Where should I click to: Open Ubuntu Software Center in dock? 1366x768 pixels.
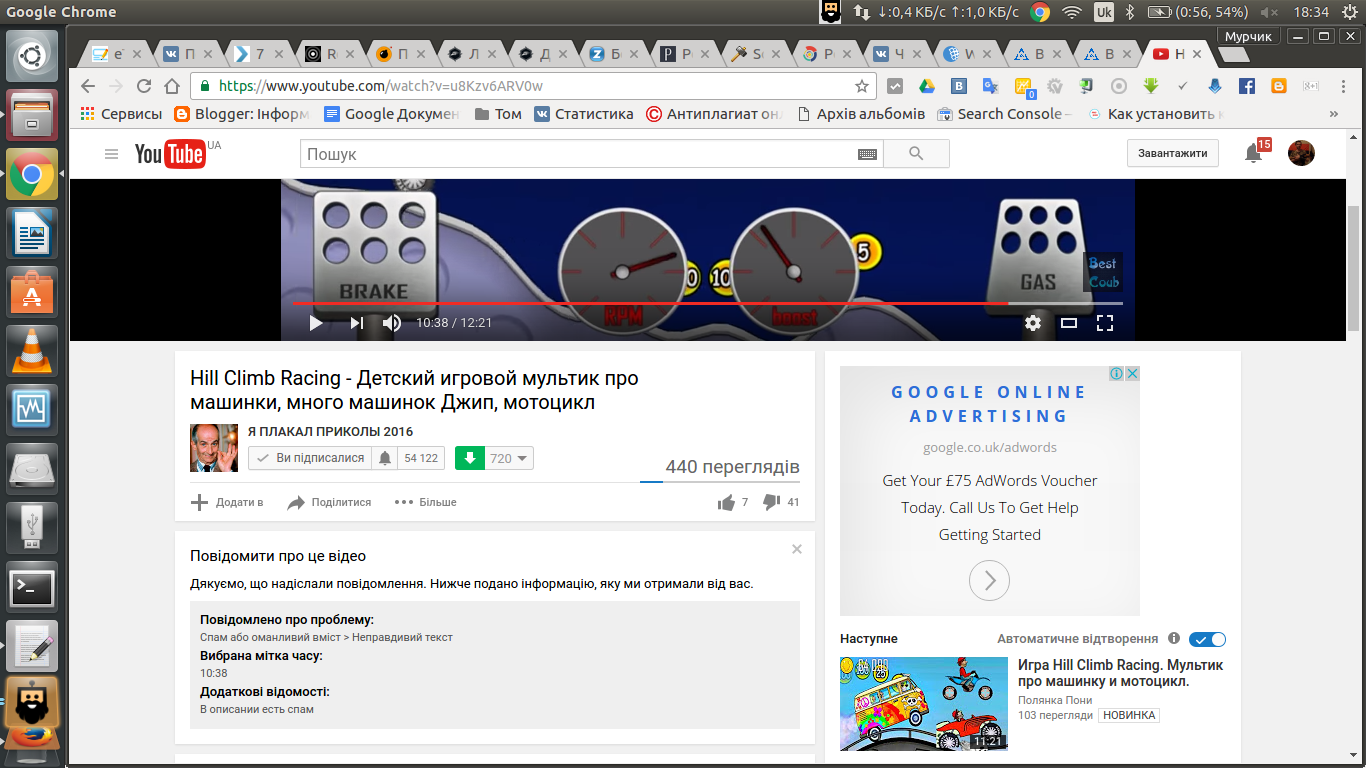(32, 292)
